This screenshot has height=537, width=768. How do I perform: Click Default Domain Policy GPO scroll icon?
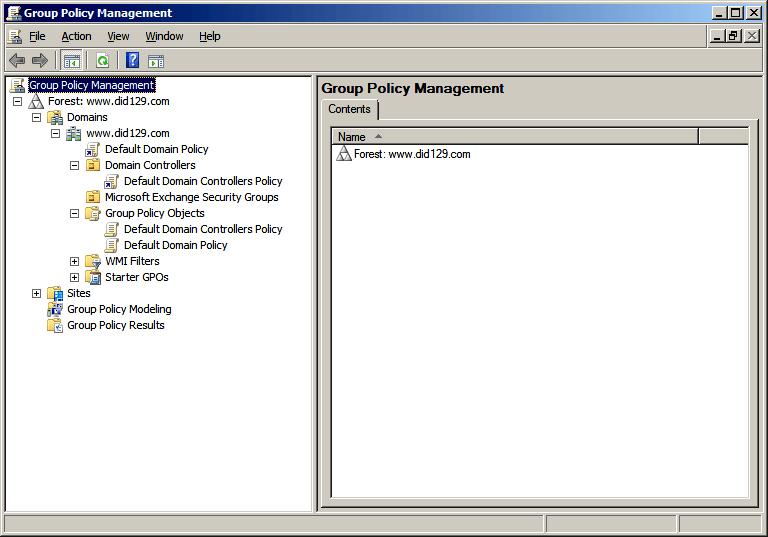click(x=112, y=245)
